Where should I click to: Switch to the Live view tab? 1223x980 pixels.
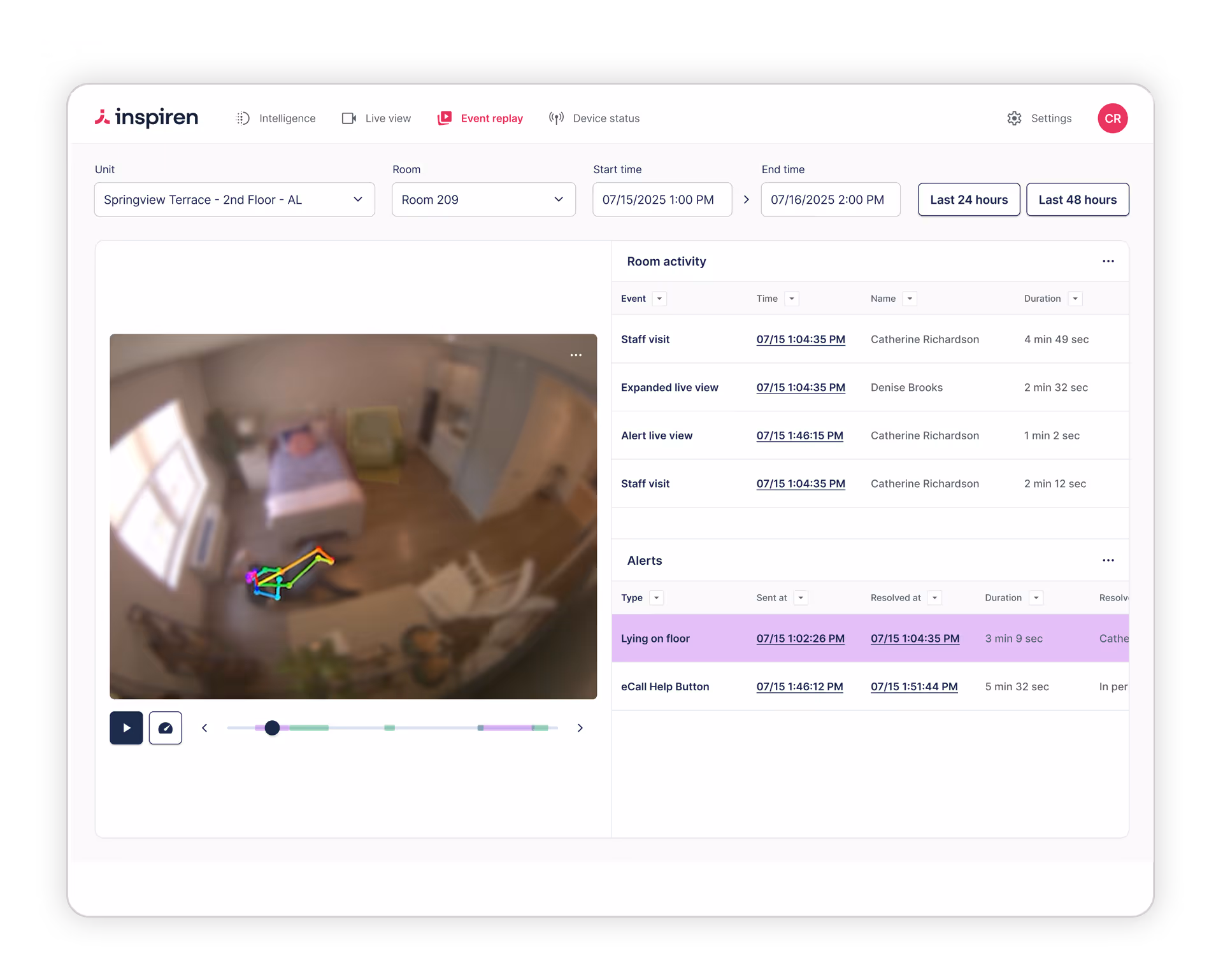376,118
